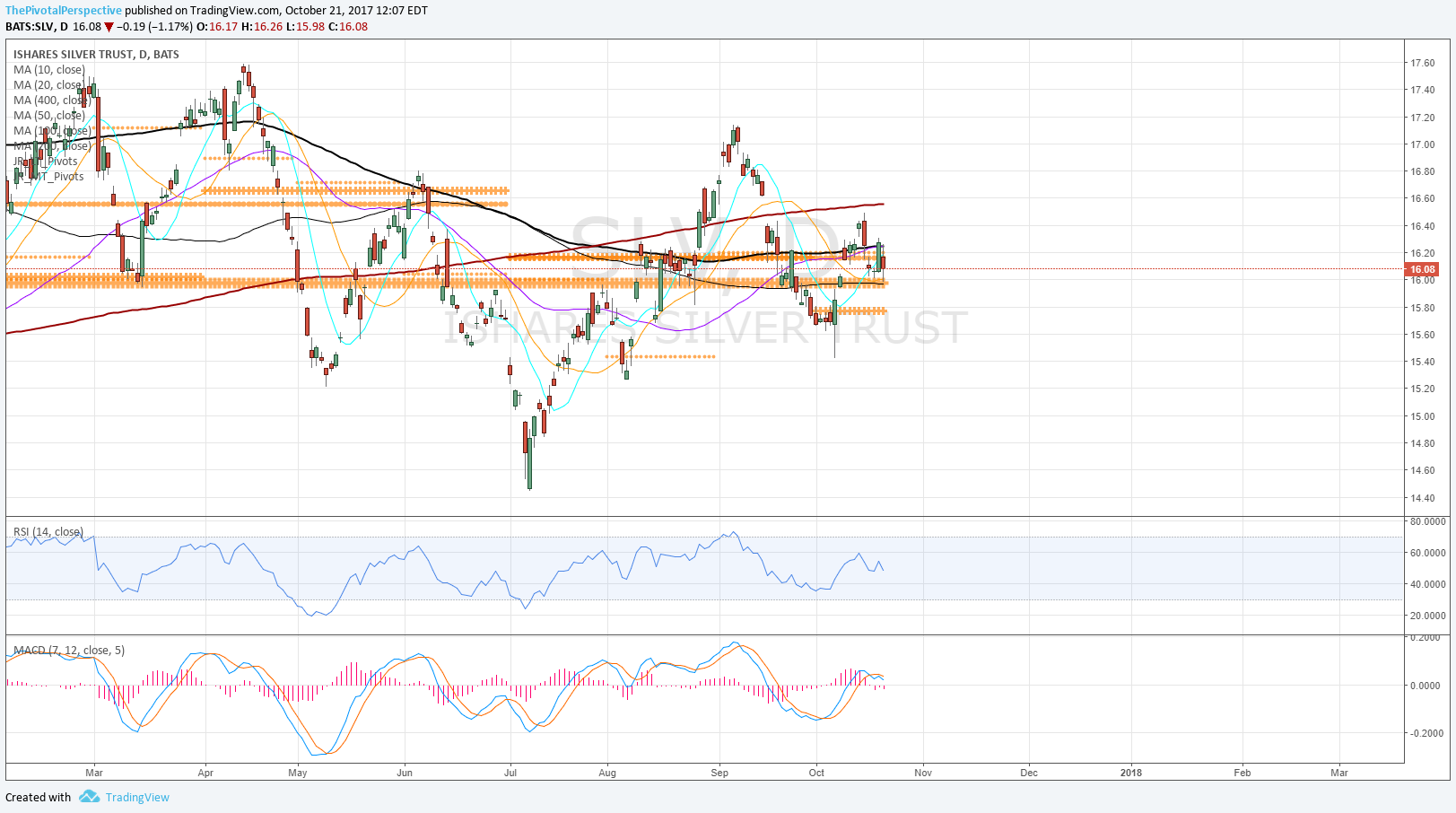Click the TradingView cloud logo icon
The width and height of the screenshot is (1456, 813).
(89, 796)
